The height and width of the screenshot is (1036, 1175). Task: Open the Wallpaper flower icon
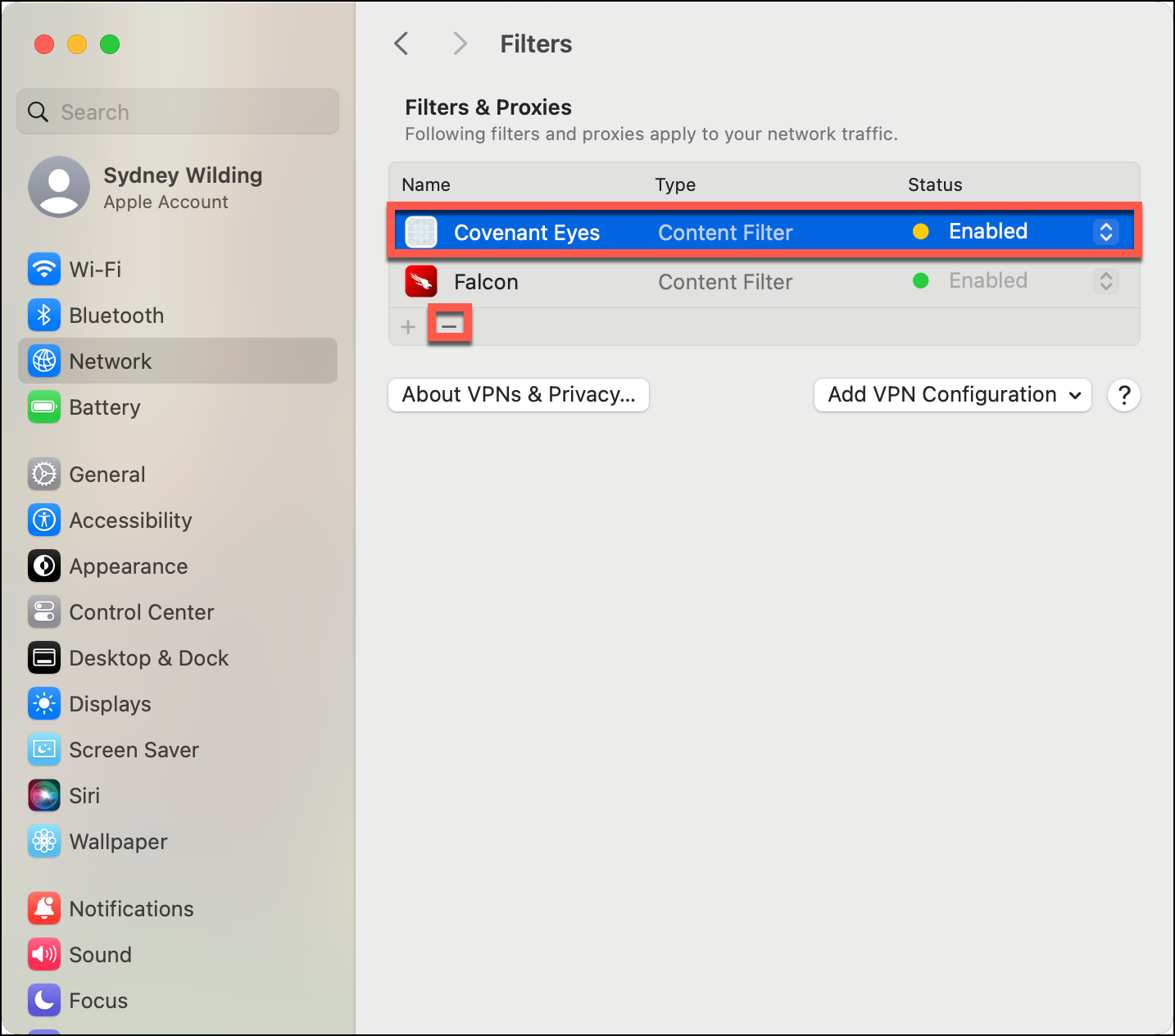pyautogui.click(x=44, y=841)
